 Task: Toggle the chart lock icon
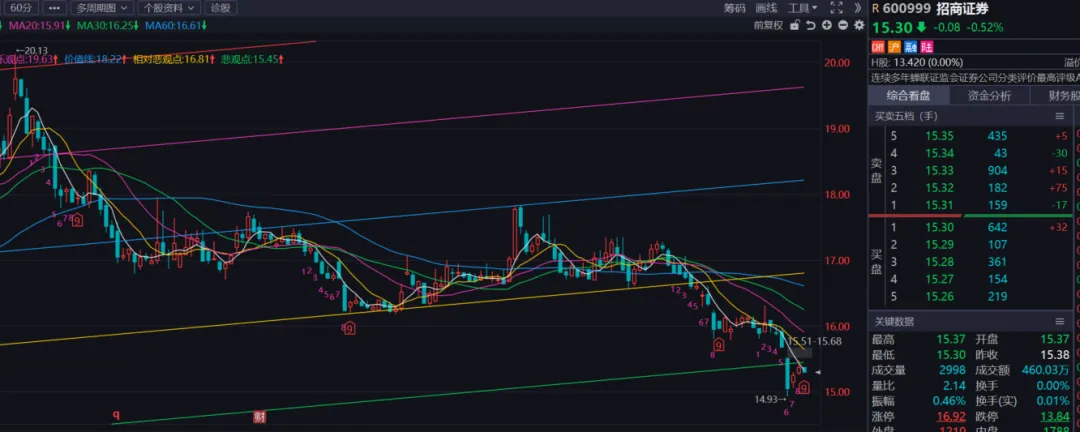[x=795, y=25]
